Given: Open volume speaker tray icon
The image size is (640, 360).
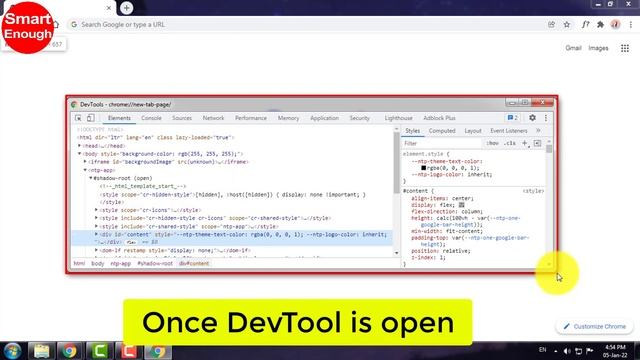Looking at the screenshot, I should tap(567, 351).
